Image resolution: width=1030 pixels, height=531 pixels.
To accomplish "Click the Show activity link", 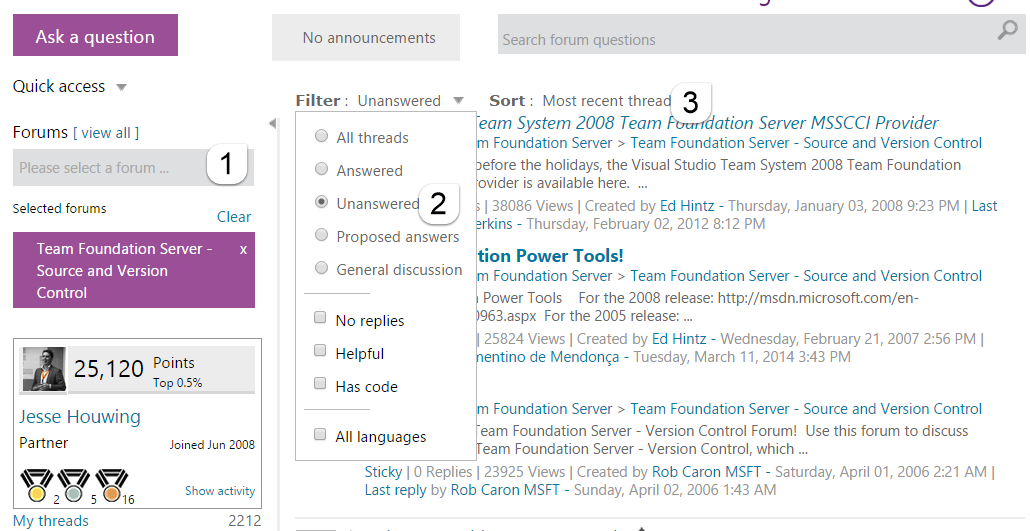I will (x=219, y=491).
